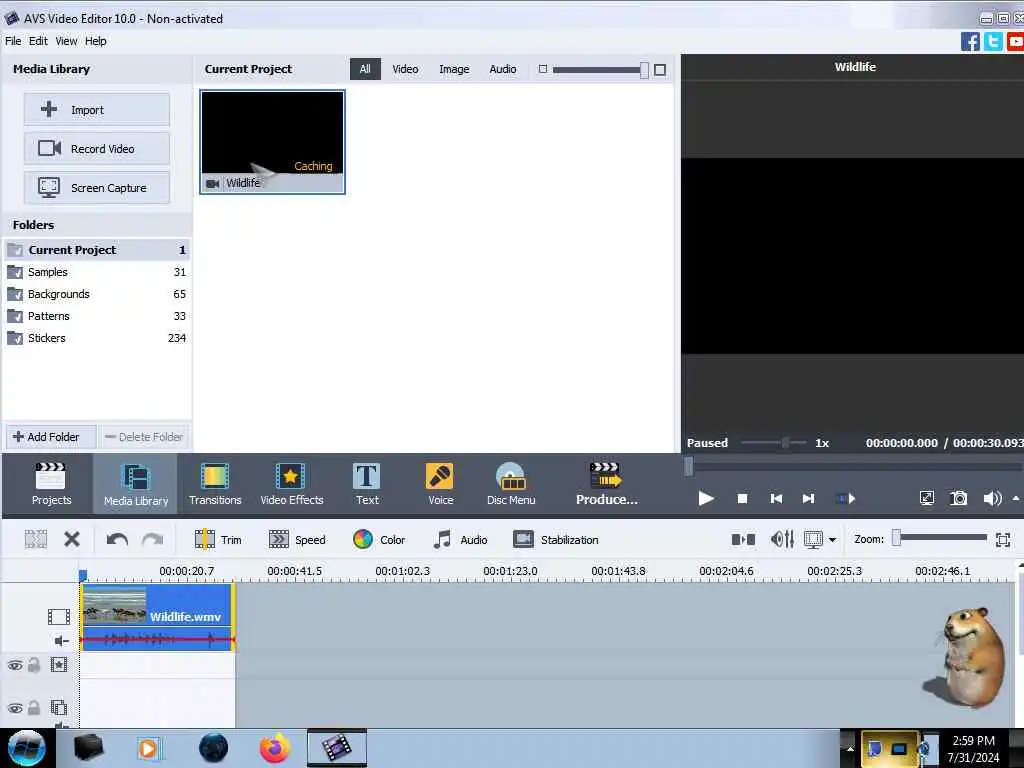
Task: Open the Color correction tool
Action: [x=379, y=539]
